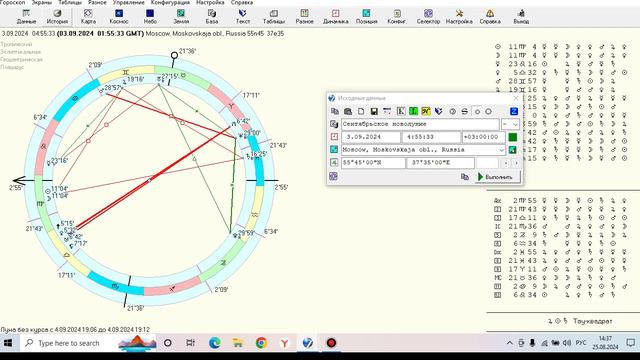Select the large circle radio option in dialog
Screen dimensions: 640x360
(x=488, y=111)
